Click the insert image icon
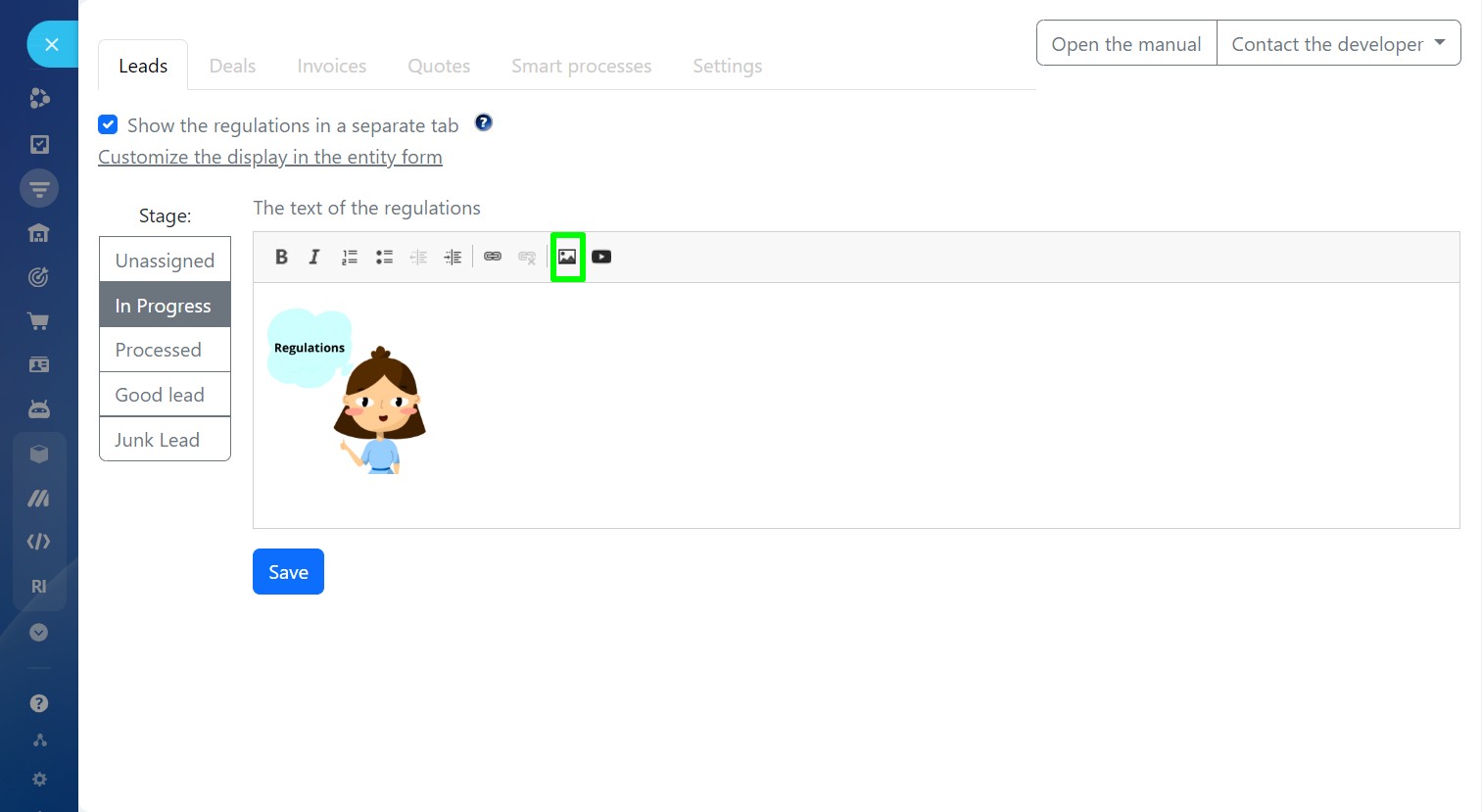 (x=567, y=257)
